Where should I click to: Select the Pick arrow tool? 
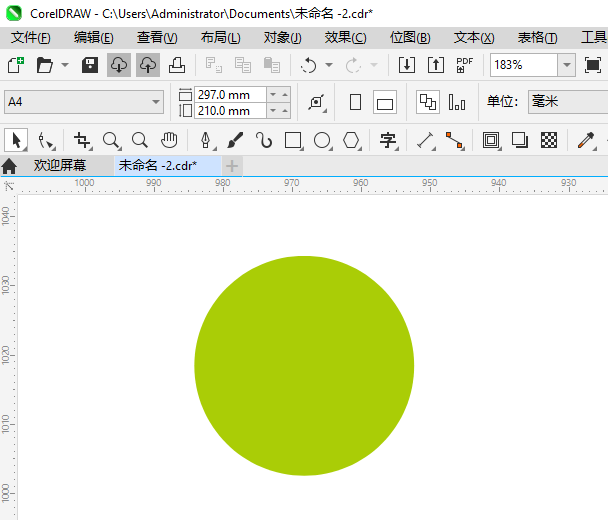[x=16, y=140]
